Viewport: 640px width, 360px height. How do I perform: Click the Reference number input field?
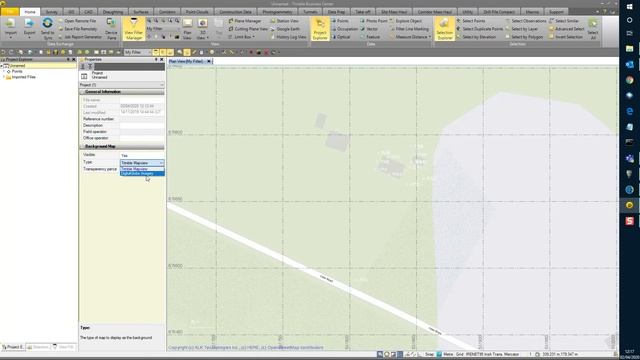(x=142, y=119)
